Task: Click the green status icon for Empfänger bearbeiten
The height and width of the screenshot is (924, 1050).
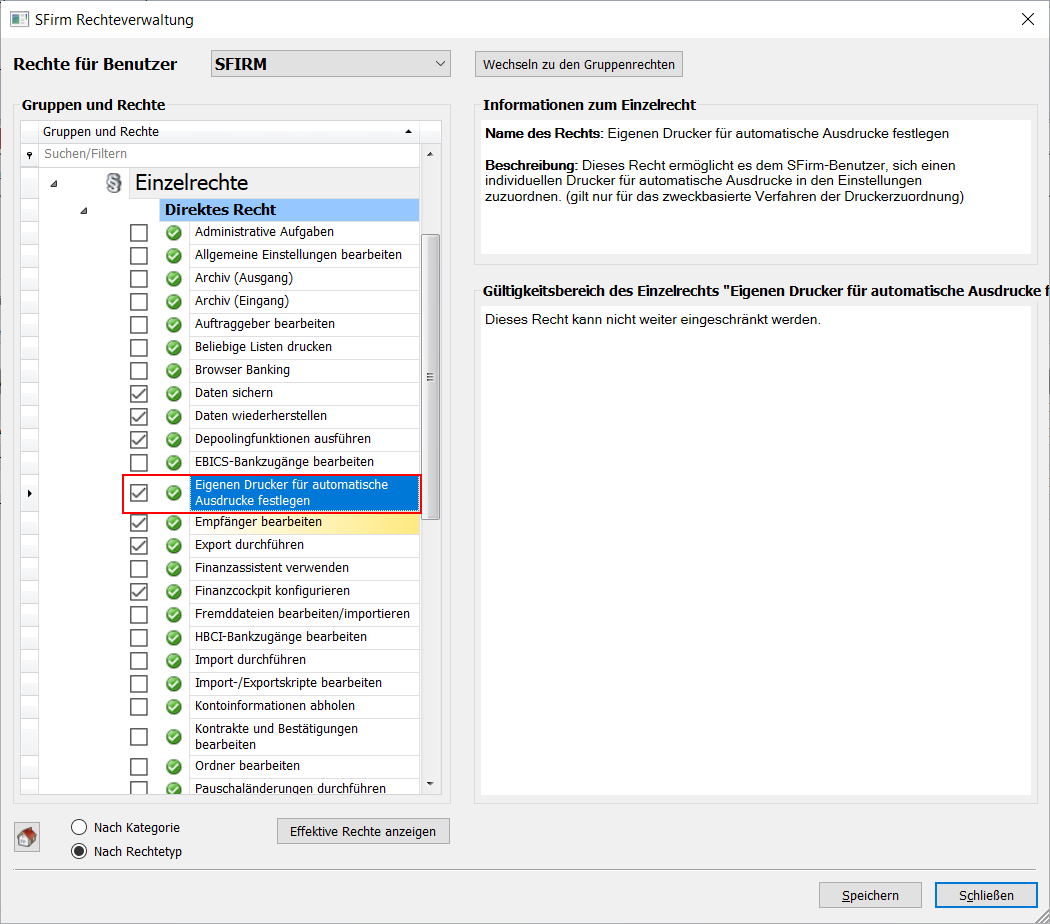Action: (x=173, y=522)
